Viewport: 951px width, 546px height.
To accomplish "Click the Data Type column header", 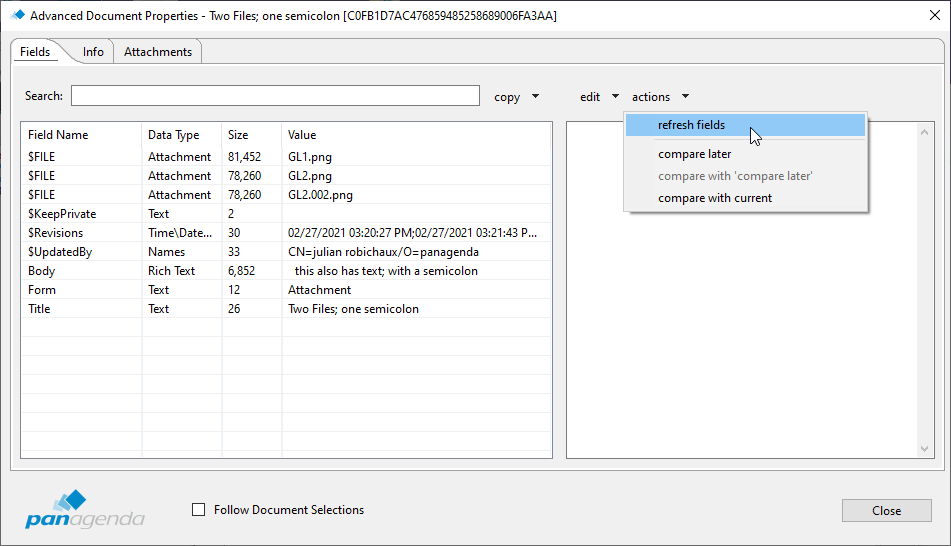I will [x=174, y=135].
